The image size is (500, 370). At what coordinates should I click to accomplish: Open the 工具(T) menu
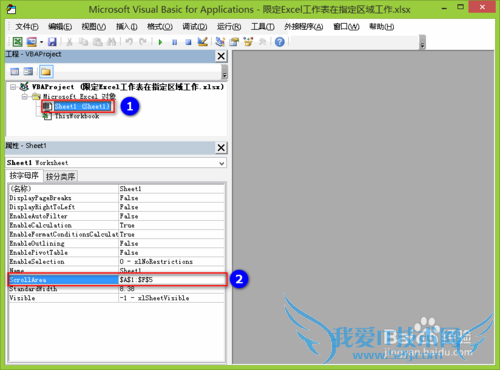coord(263,27)
